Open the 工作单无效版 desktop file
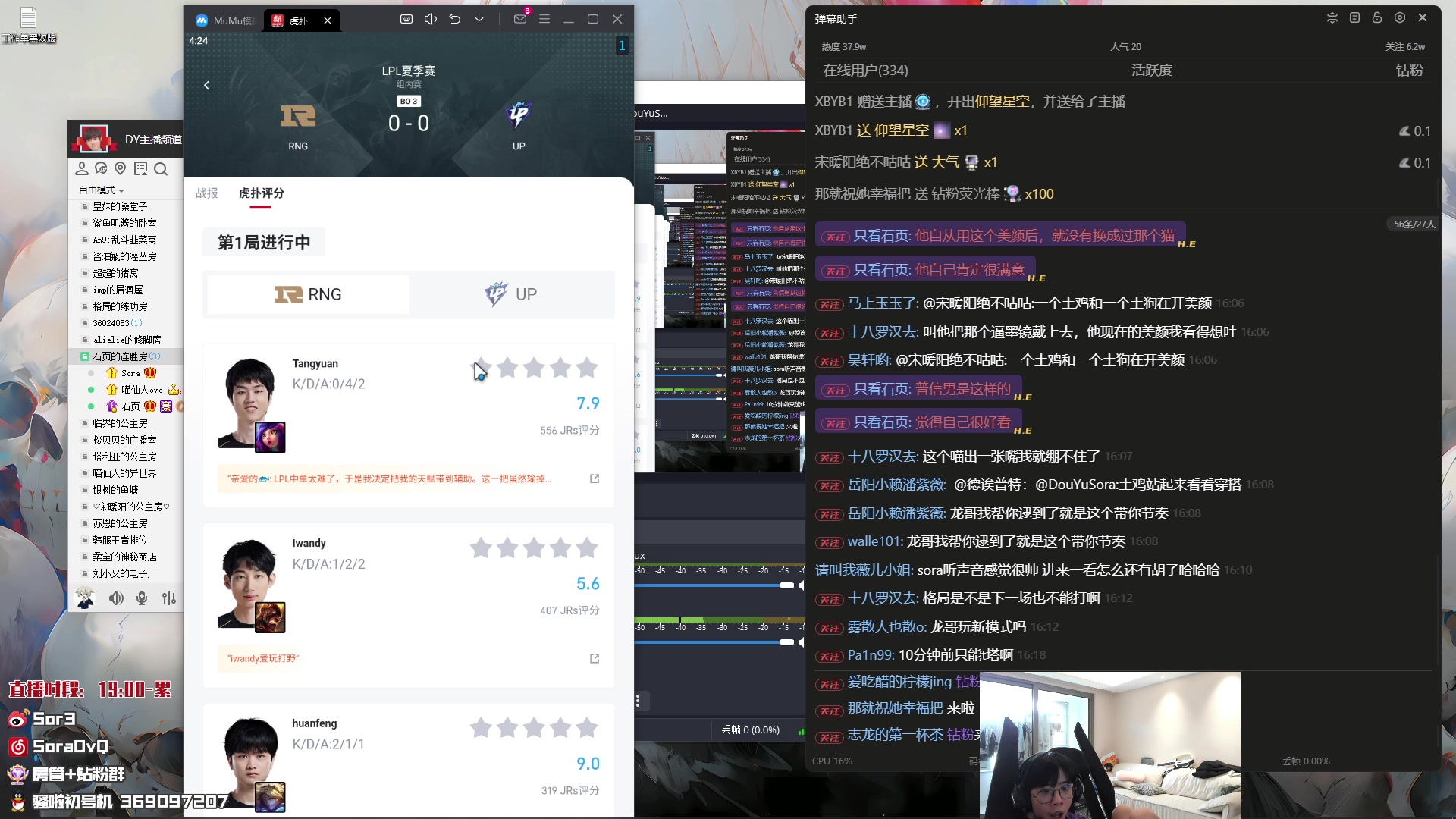The image size is (1456, 819). tap(29, 25)
